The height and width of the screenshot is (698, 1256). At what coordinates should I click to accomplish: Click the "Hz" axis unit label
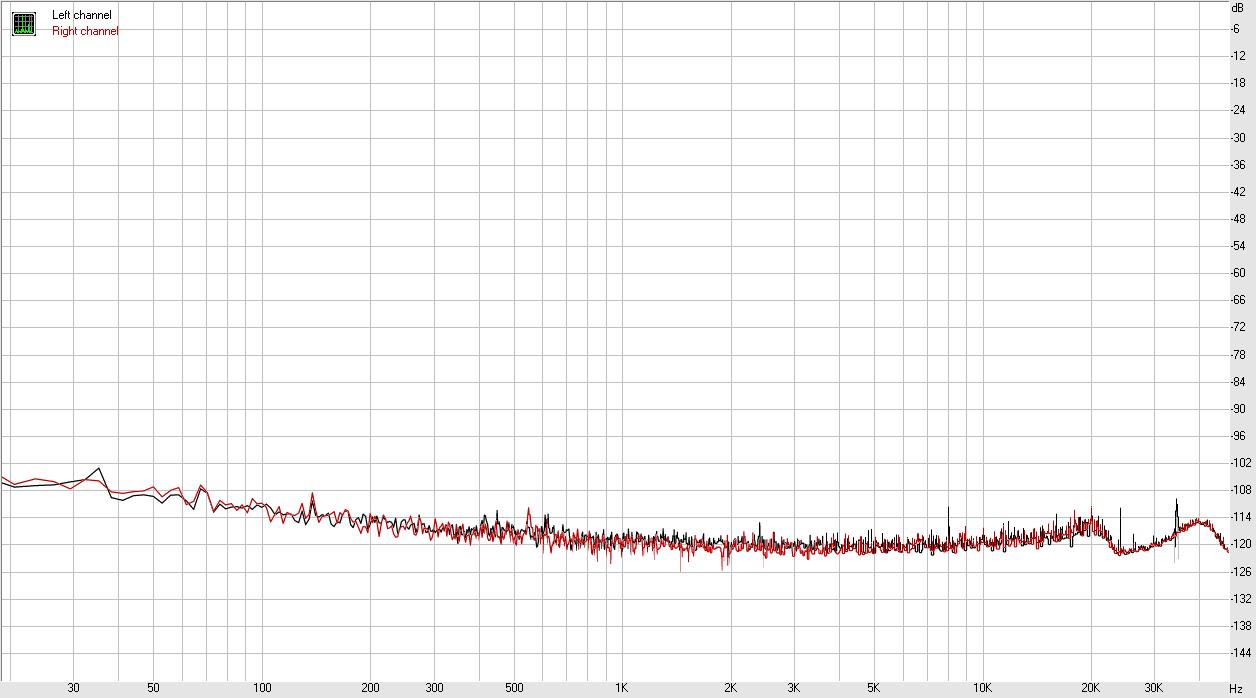pos(1236,689)
